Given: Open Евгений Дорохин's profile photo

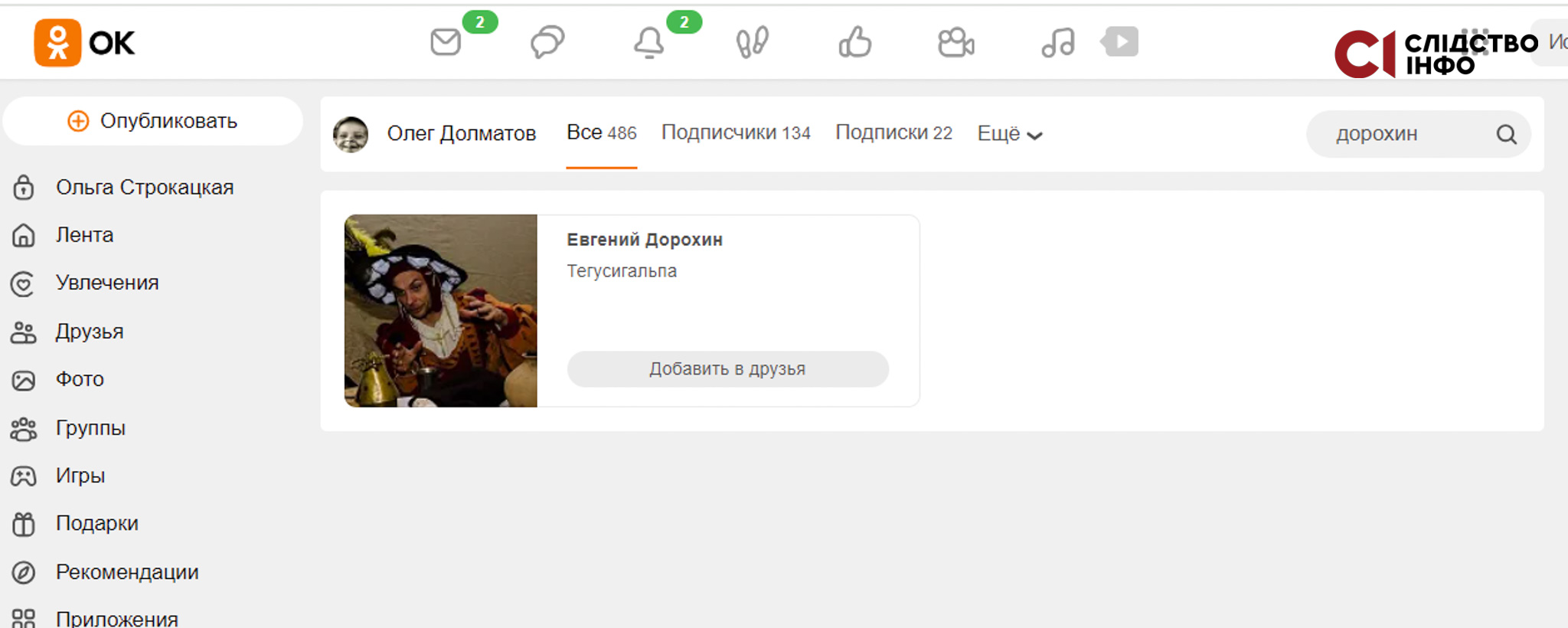Looking at the screenshot, I should click(441, 311).
